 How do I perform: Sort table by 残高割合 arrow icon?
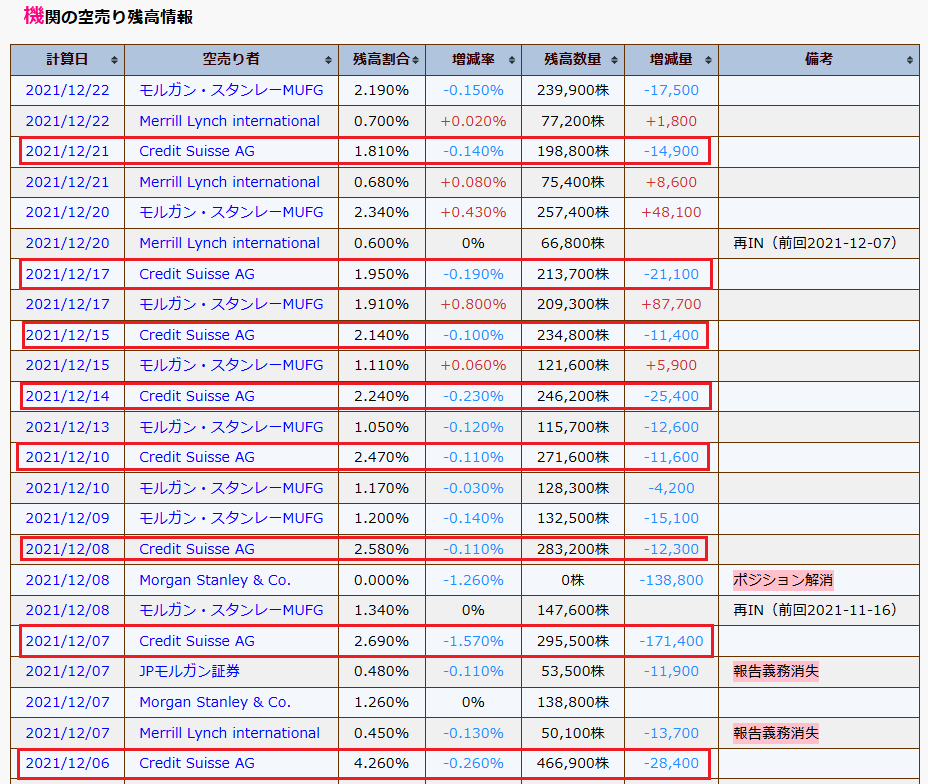pos(416,60)
